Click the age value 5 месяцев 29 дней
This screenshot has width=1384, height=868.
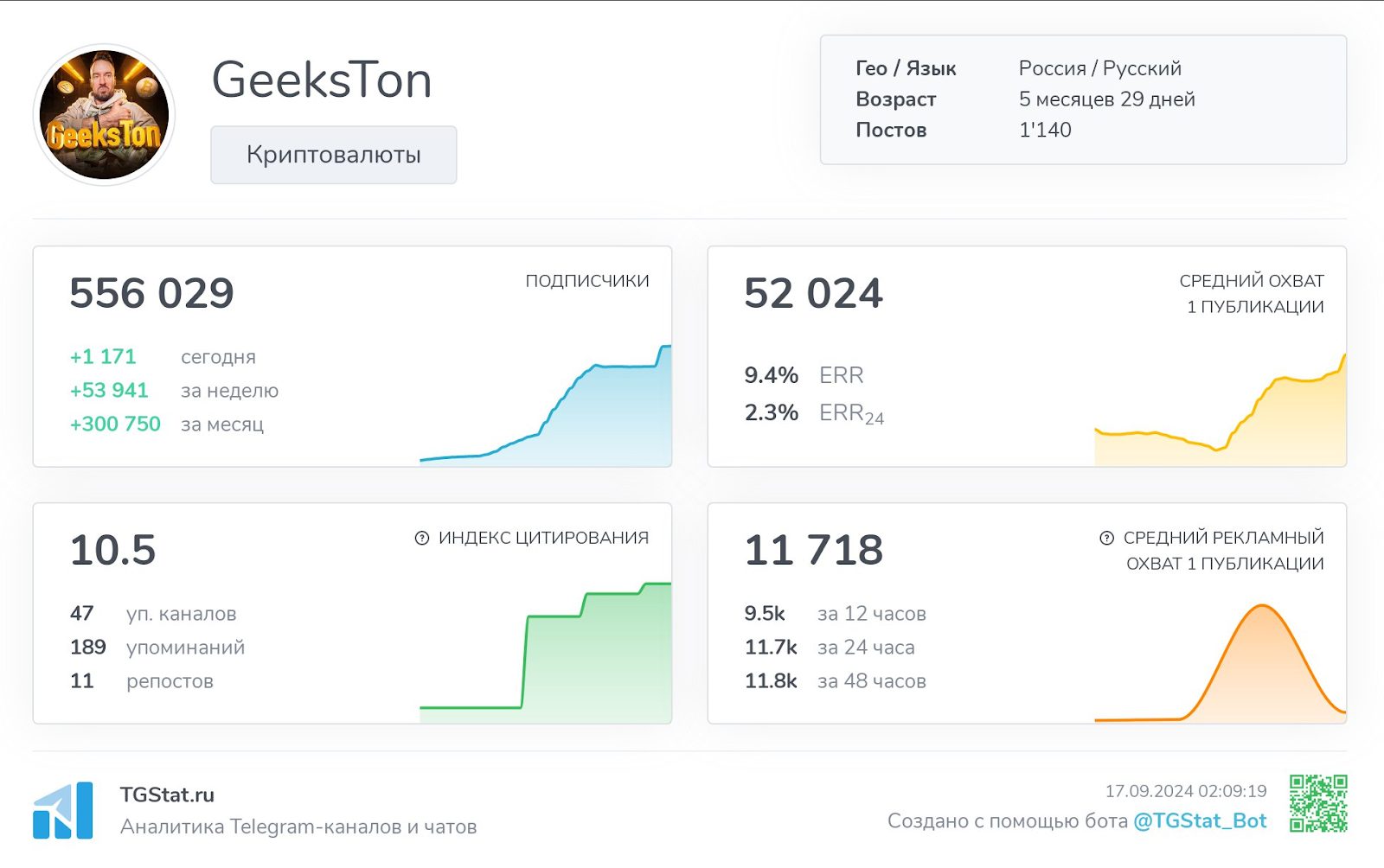coord(1107,99)
